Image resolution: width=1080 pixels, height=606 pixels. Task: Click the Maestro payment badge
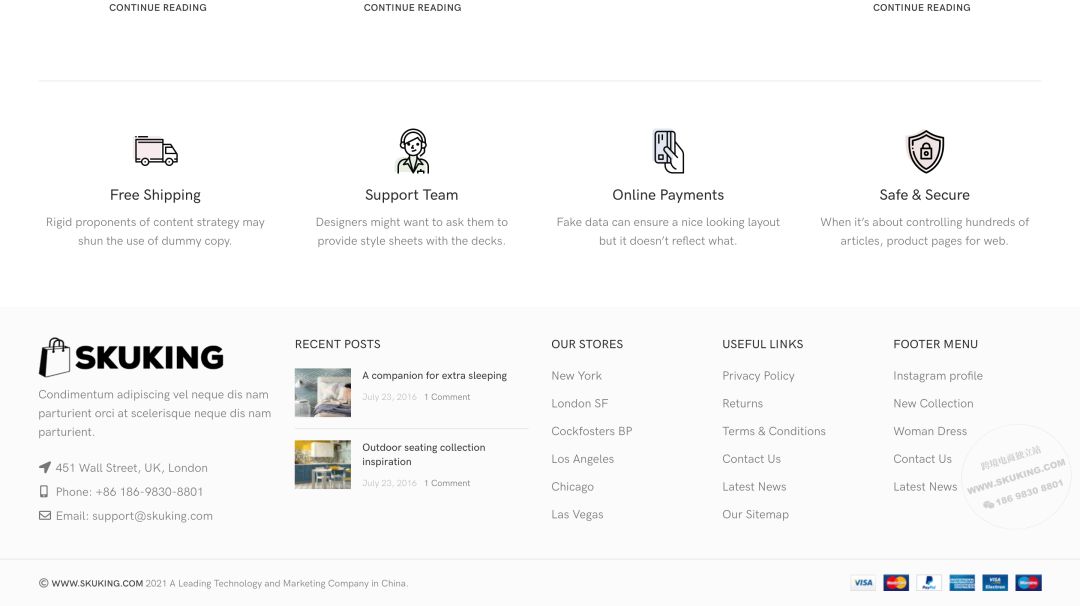pos(1028,583)
